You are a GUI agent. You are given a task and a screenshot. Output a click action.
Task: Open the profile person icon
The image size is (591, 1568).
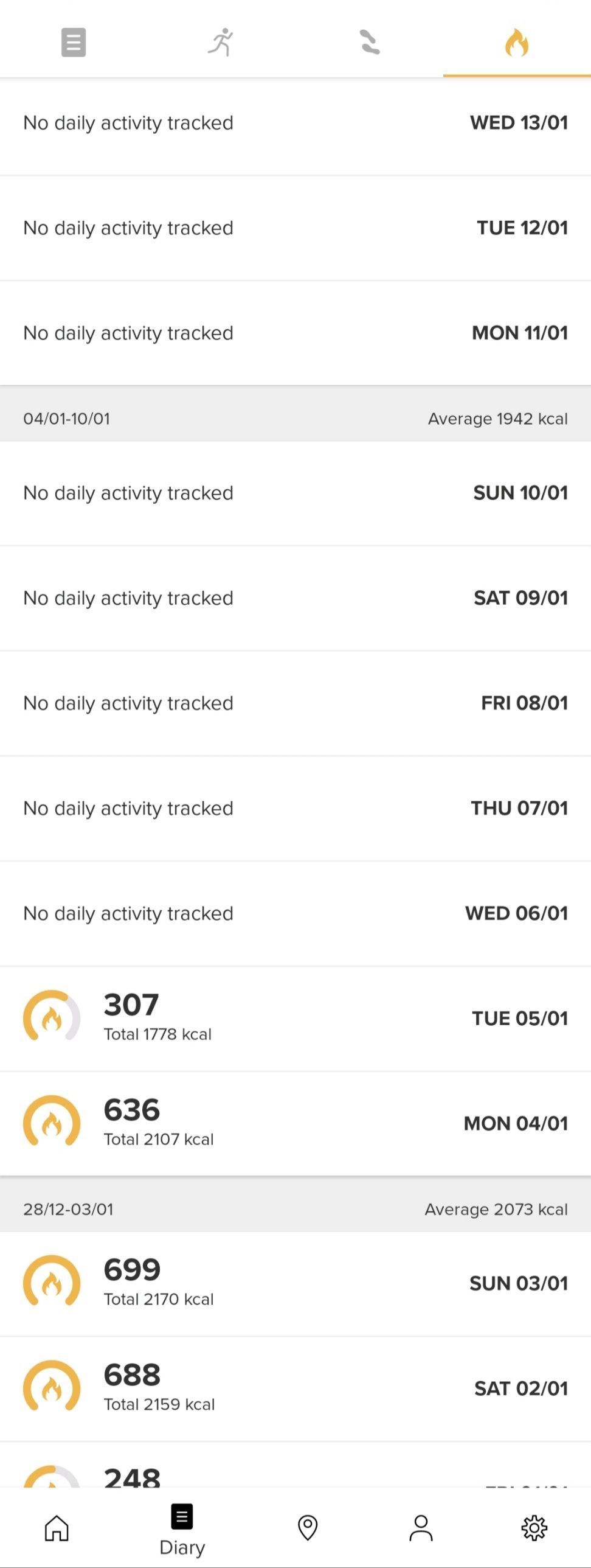pos(421,1527)
